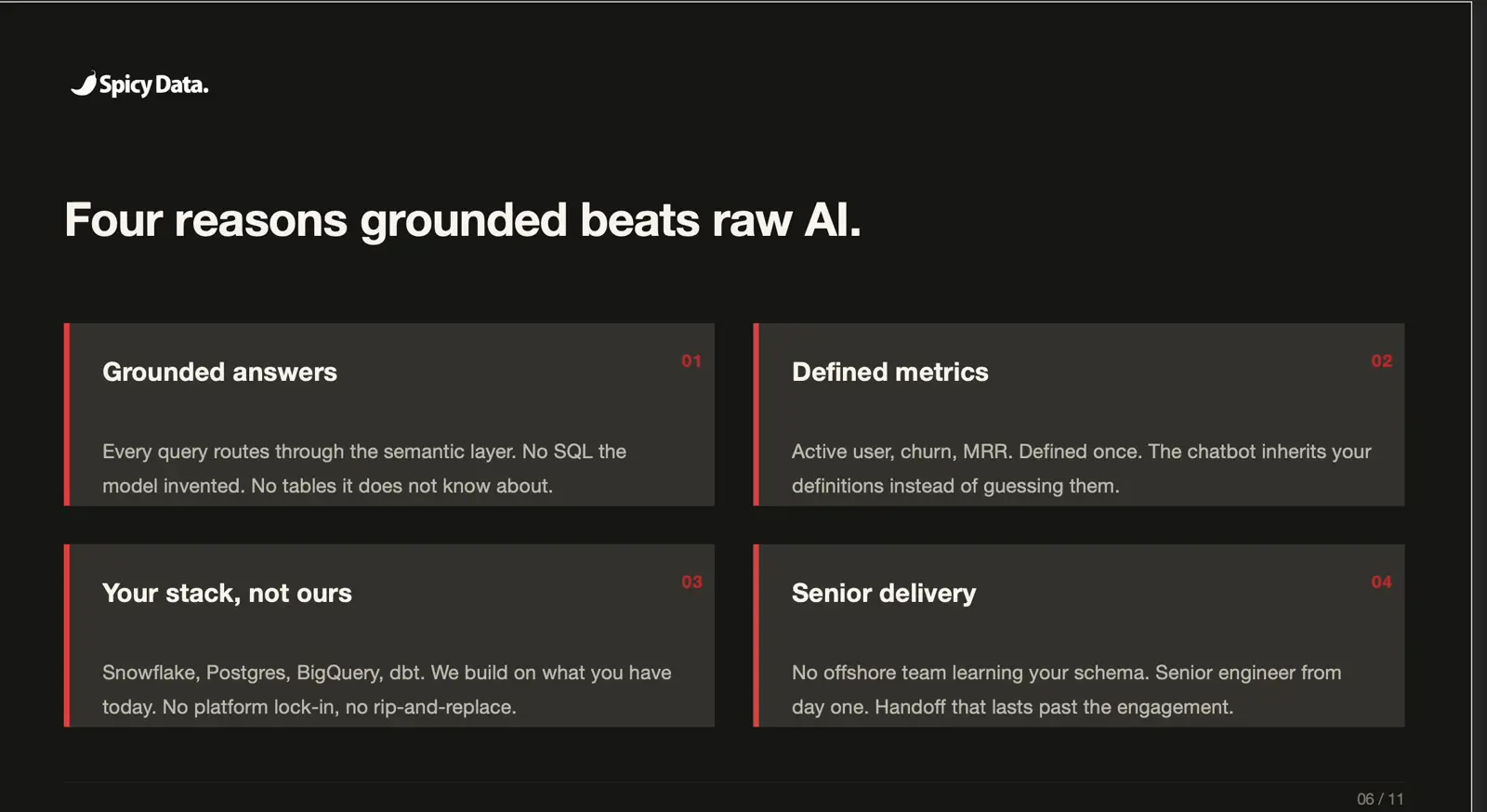Click the 06 / 11 slide page counter
1487x812 pixels.
pos(1380,799)
